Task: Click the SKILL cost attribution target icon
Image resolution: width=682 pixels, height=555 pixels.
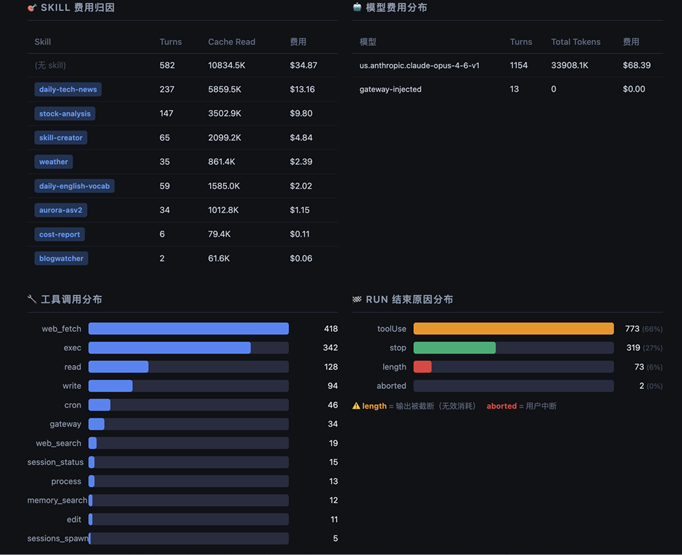Action: 32,8
